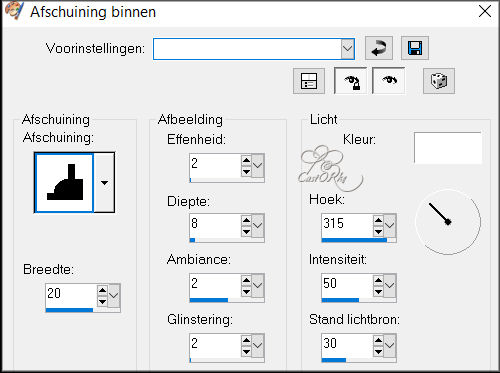Toggle the proof eye button
The height and width of the screenshot is (373, 500).
(389, 81)
